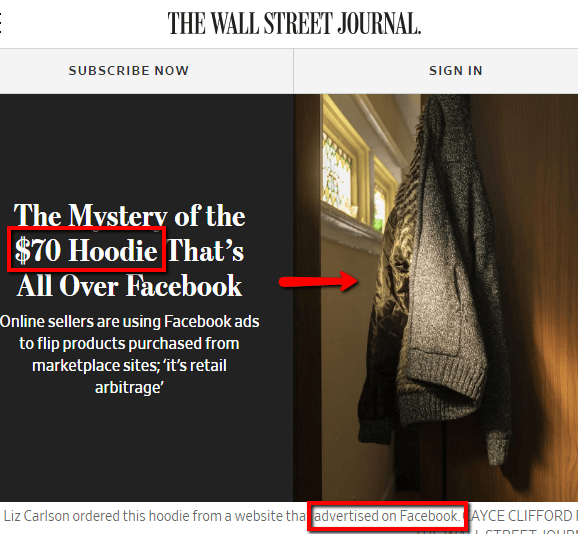Click the word "arbitrage'" in subheadline
Viewport: 578px width, 534px height.
tap(129, 388)
